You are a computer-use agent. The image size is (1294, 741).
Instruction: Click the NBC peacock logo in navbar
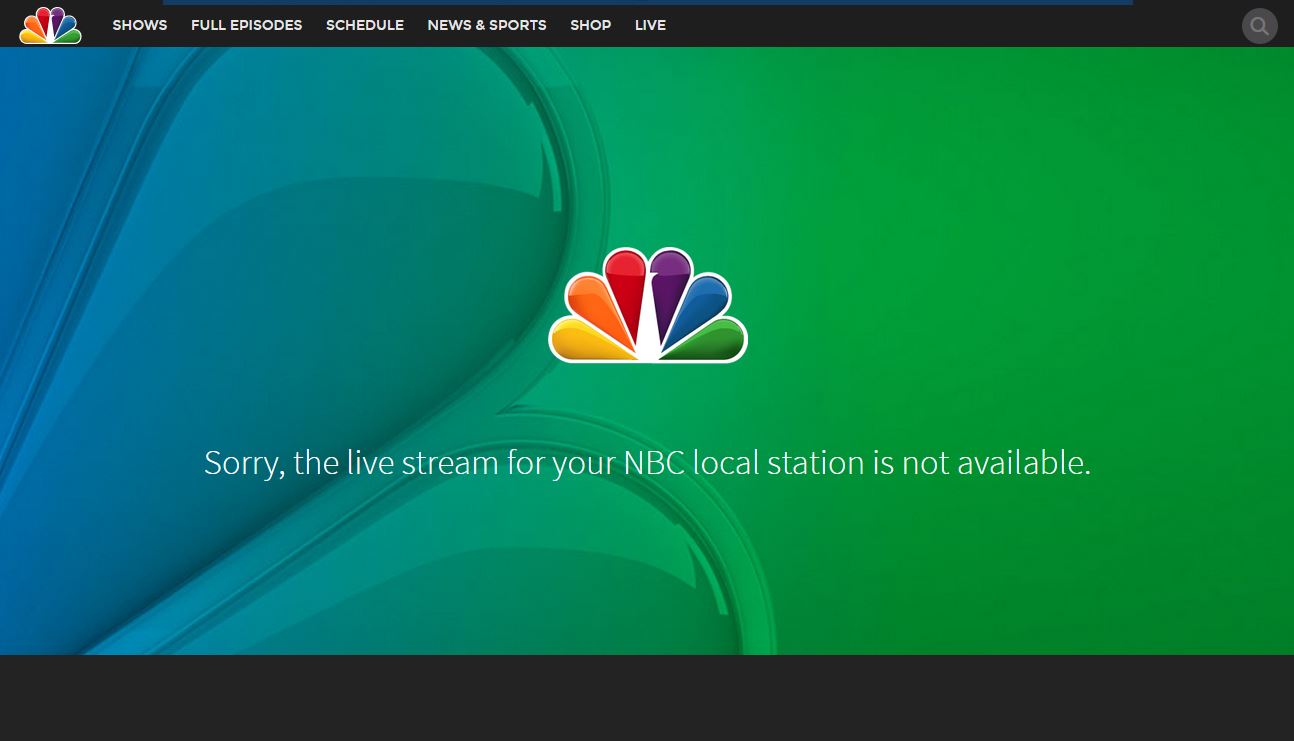[x=50, y=25]
